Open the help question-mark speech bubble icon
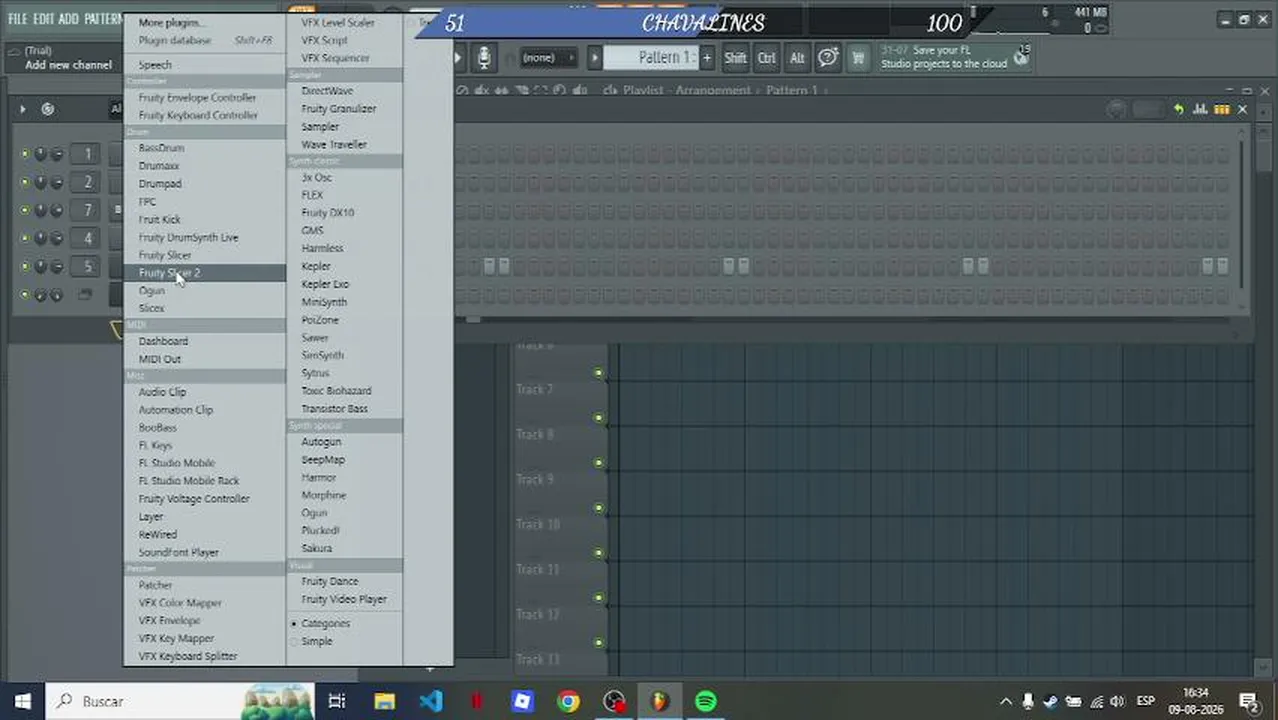 pos(828,58)
